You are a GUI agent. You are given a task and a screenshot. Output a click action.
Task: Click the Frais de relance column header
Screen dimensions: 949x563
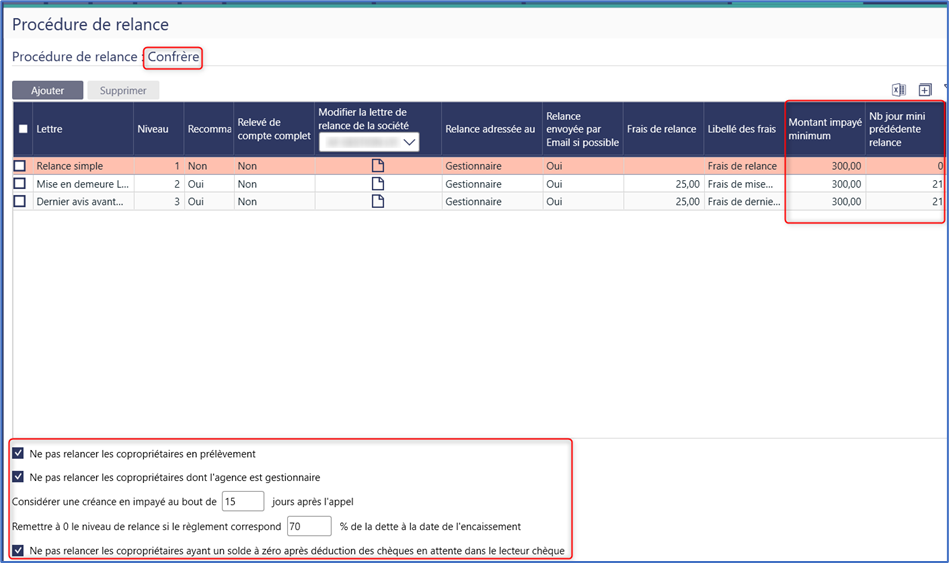pyautogui.click(x=663, y=129)
